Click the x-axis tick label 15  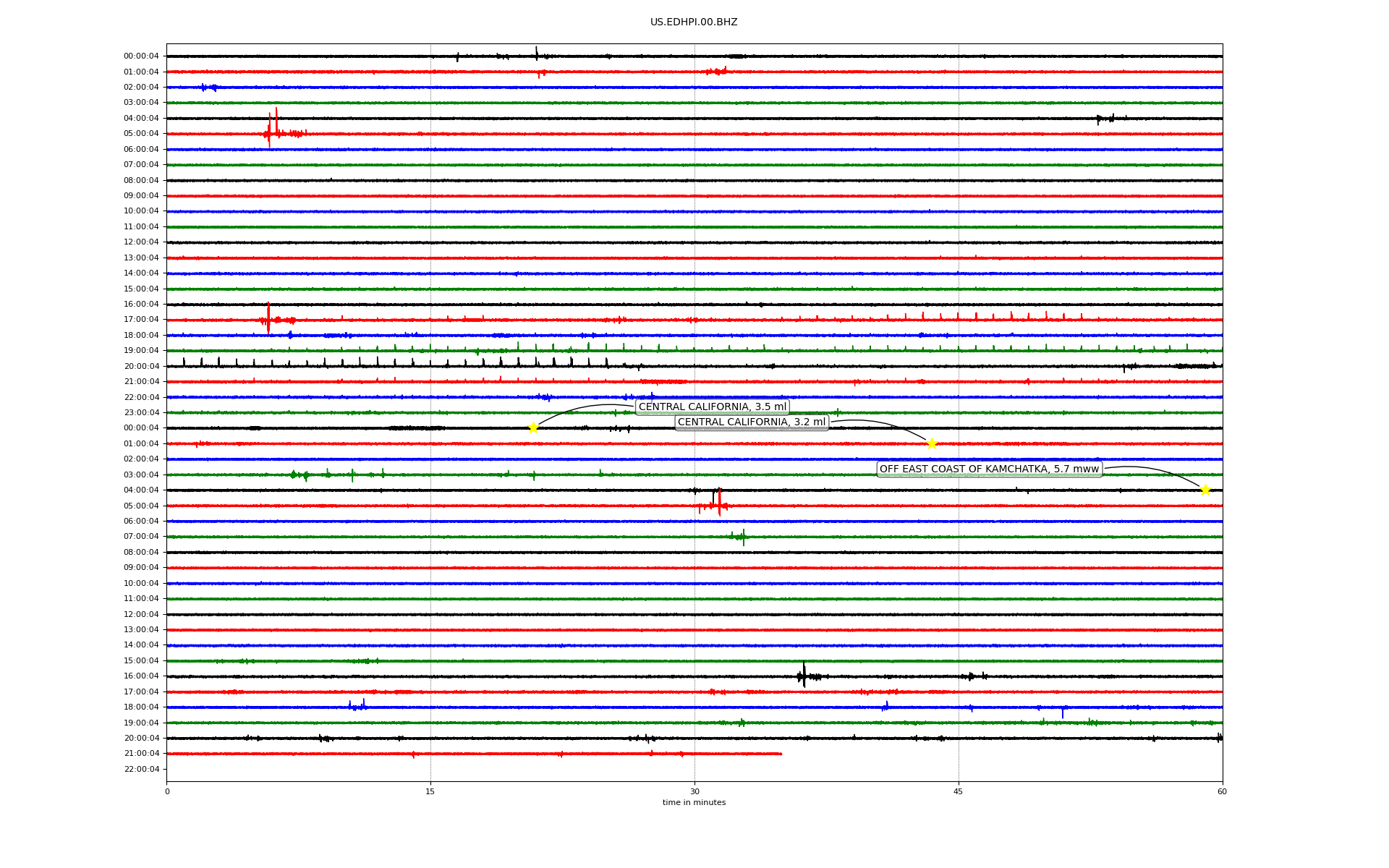point(430,791)
